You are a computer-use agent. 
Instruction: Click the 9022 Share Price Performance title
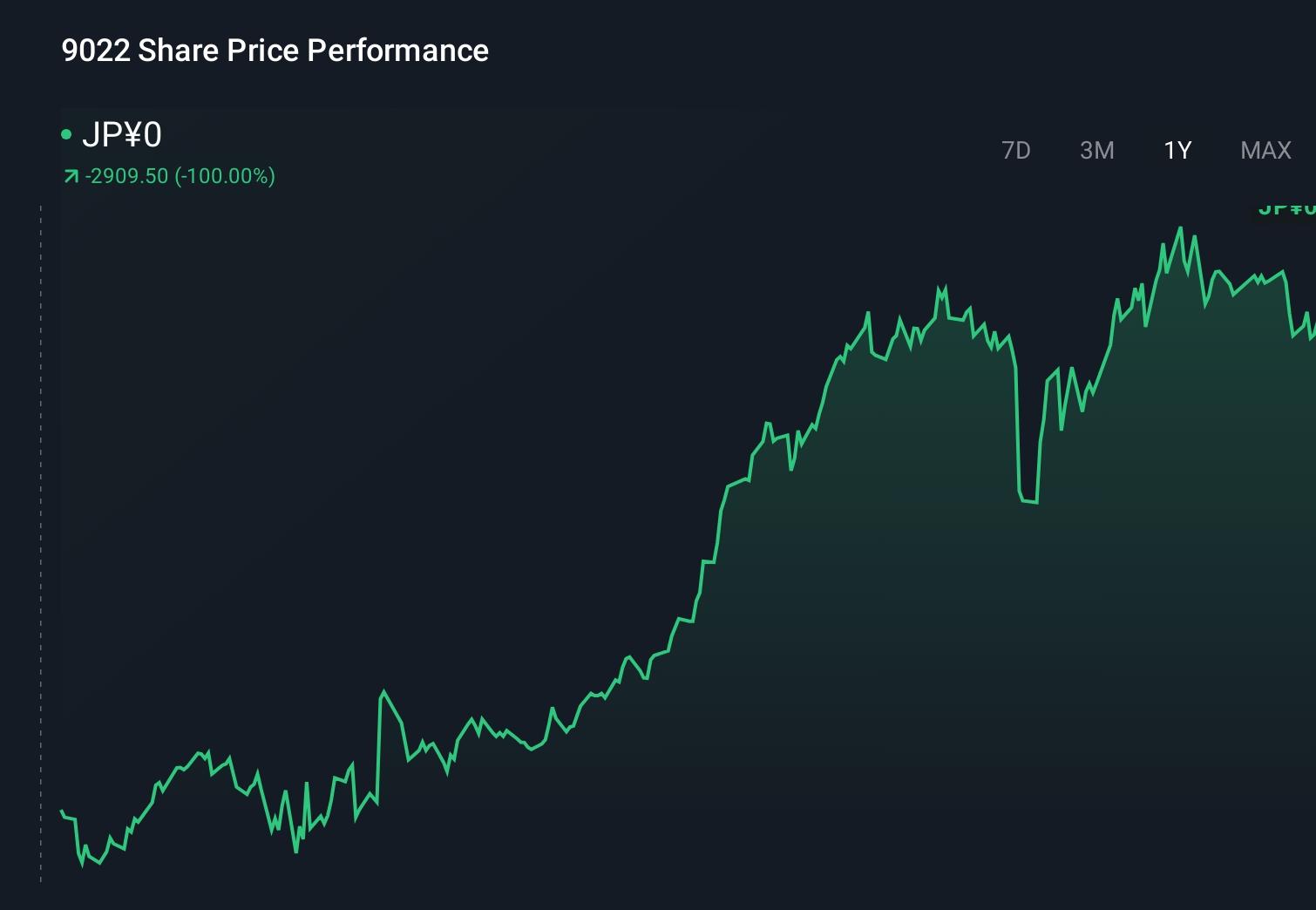[x=275, y=51]
